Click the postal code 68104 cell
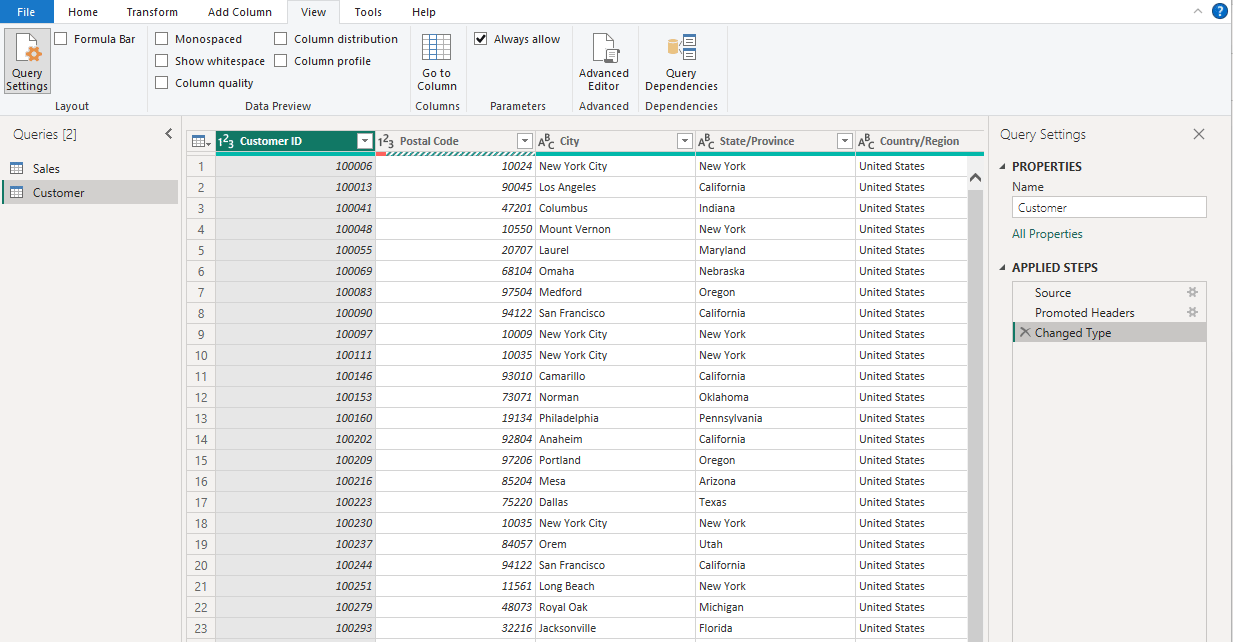Viewport: 1233px width, 642px height. (x=455, y=271)
